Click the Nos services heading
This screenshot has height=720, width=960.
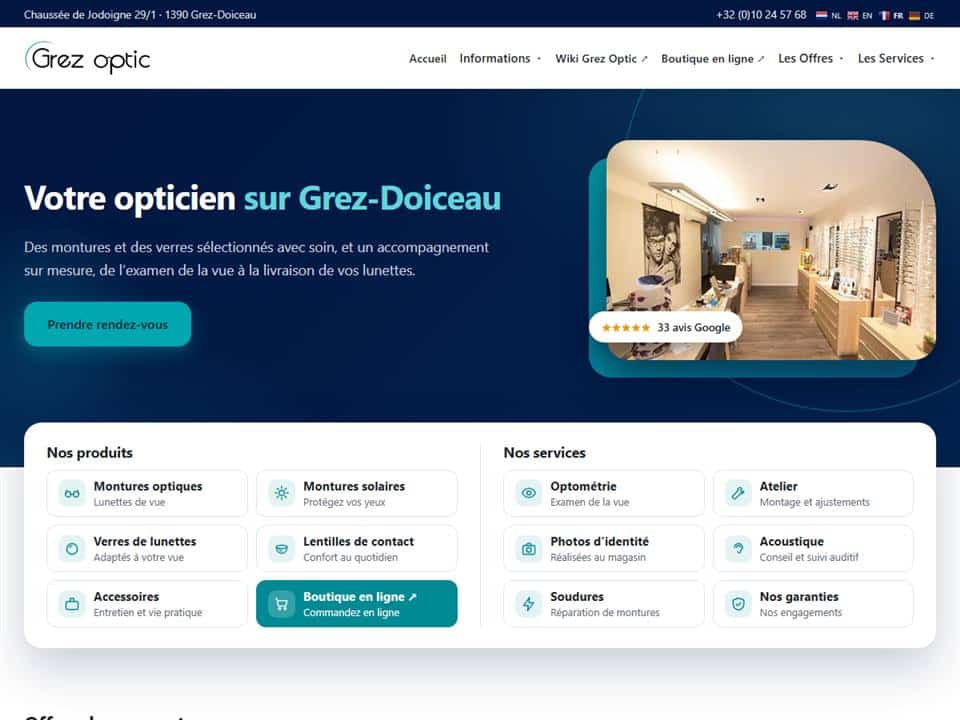544,452
